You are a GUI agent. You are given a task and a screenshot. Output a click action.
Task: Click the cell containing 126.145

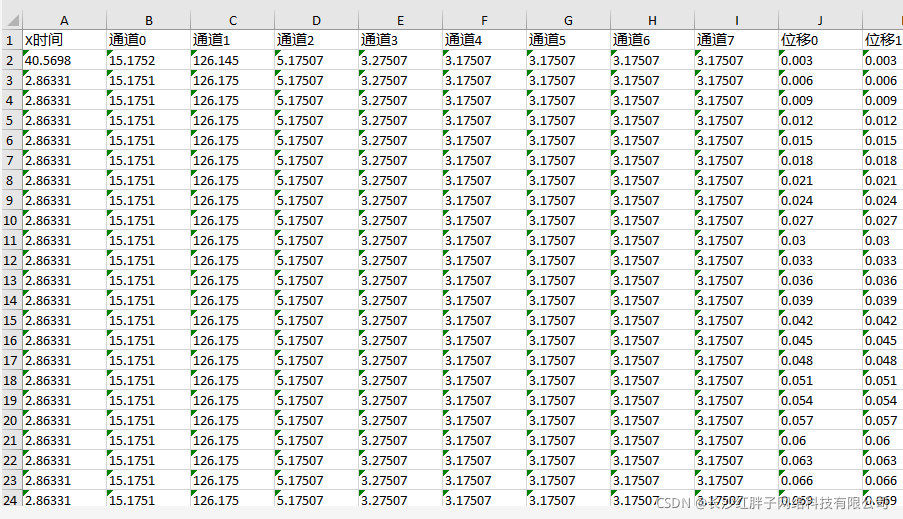point(232,60)
